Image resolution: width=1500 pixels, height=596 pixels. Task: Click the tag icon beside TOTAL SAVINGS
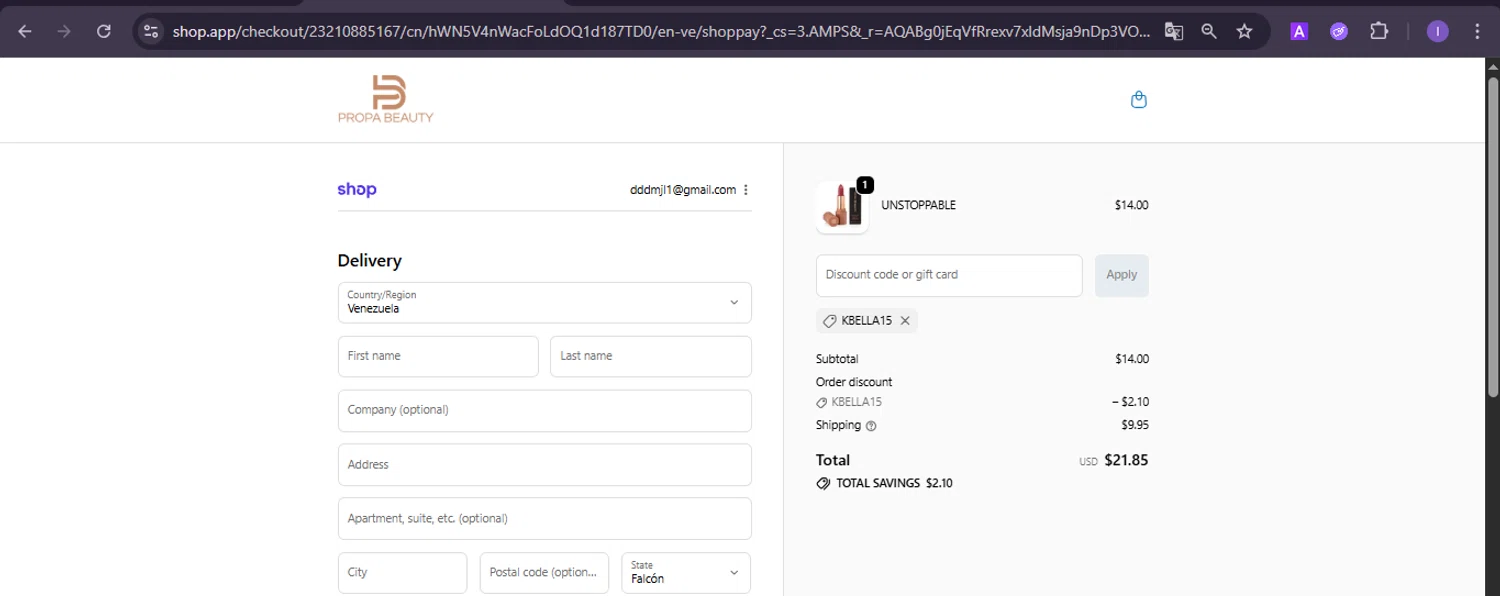[823, 483]
